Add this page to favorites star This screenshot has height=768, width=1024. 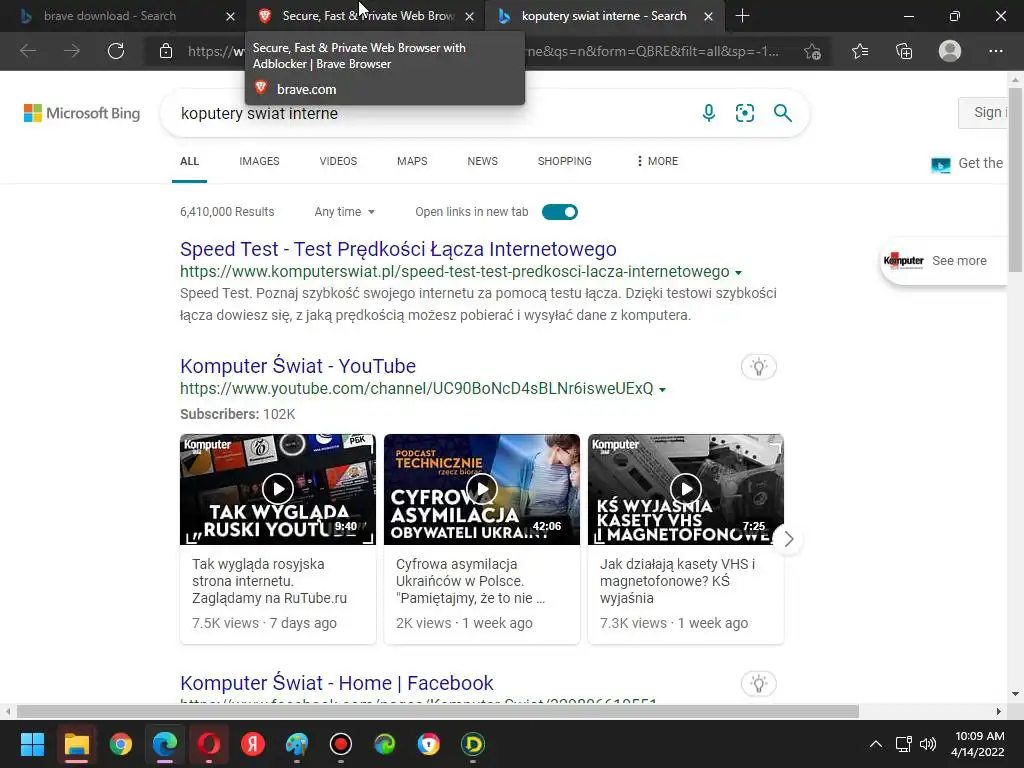tap(812, 52)
